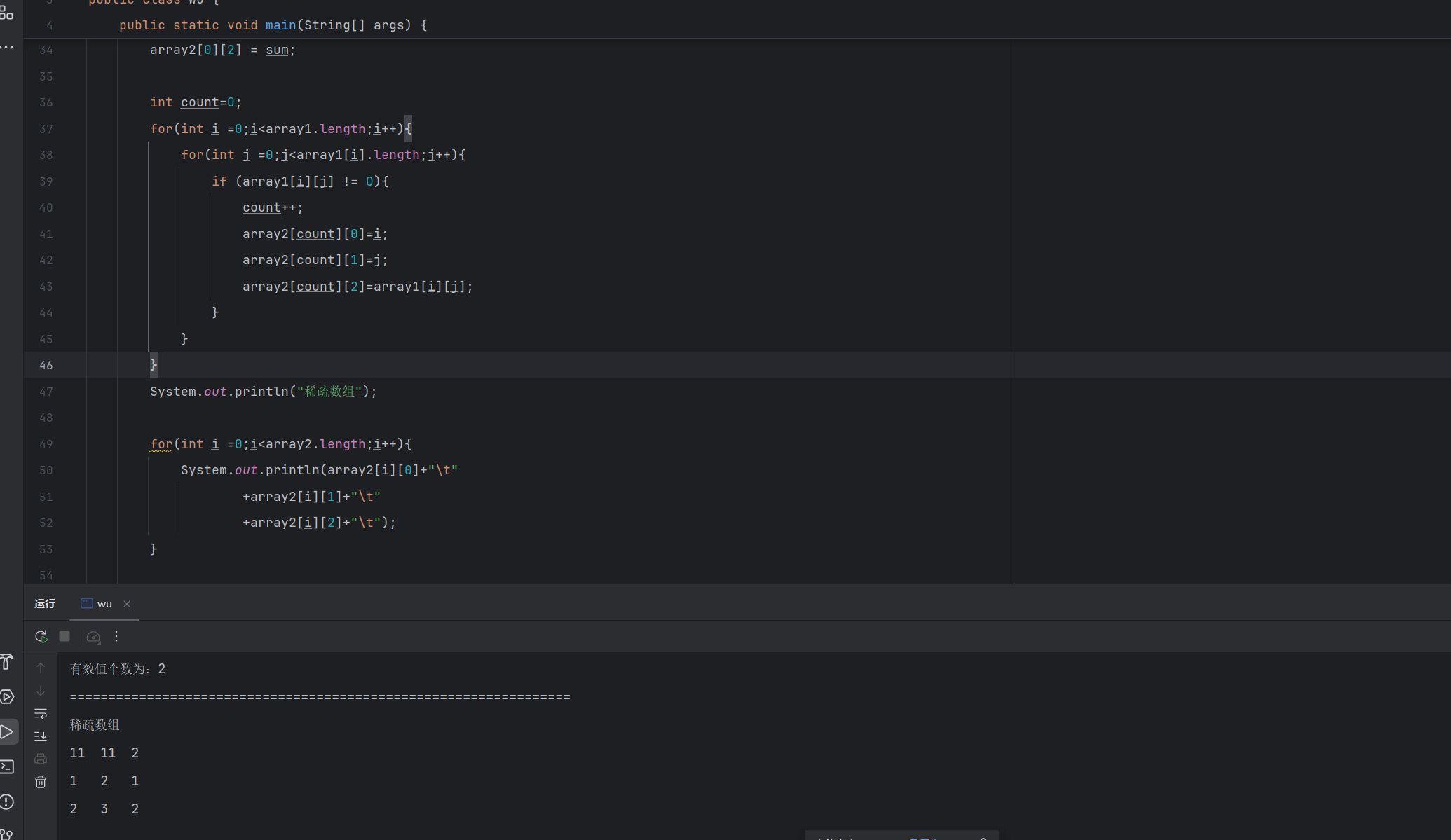Click the down arrow in console sidebar
1451x840 pixels.
[41, 691]
